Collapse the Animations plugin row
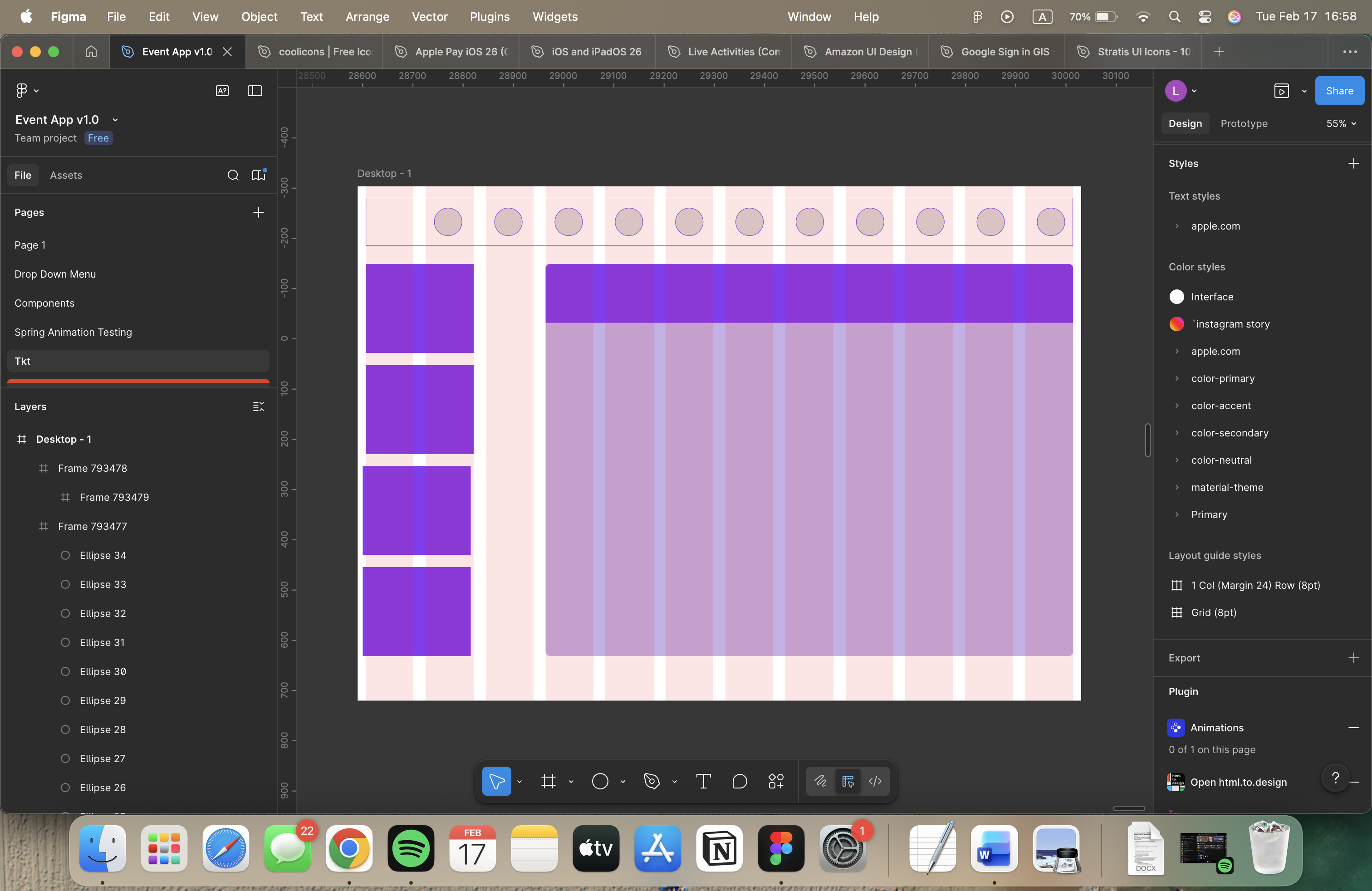1372x891 pixels. pyautogui.click(x=1353, y=728)
